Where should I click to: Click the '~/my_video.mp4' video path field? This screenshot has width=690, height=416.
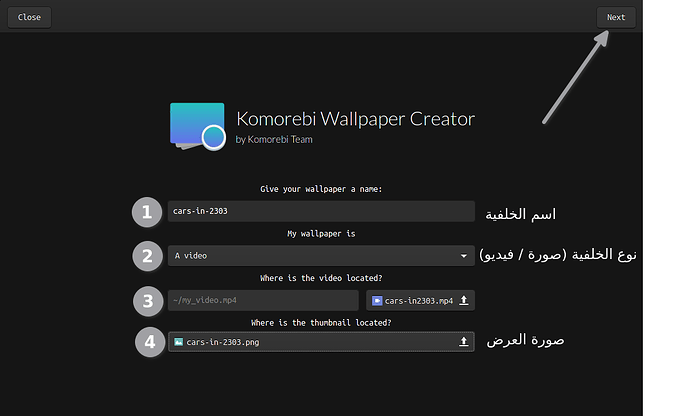[263, 300]
